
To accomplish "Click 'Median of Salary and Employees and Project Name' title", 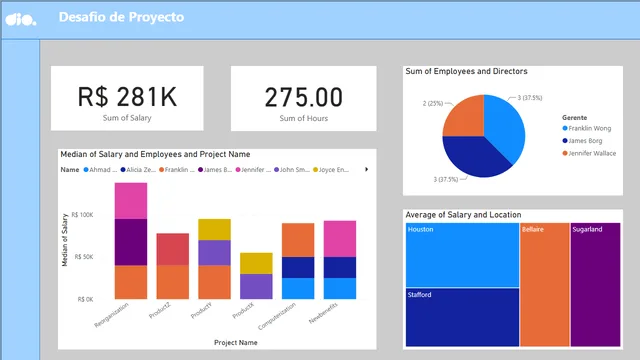I will tap(155, 154).
